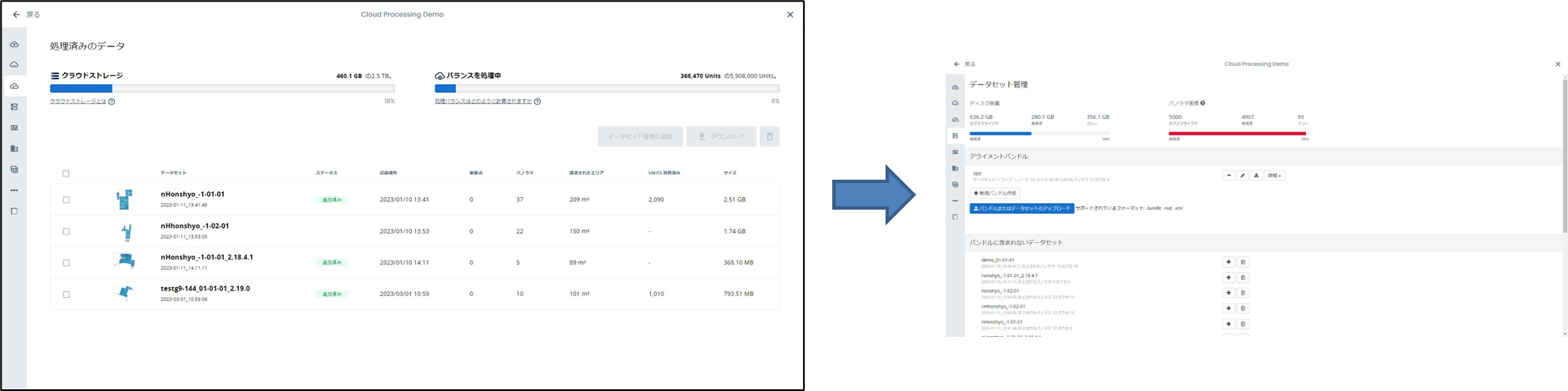Screen dimensions: 1568x391
Task: Click the ダウンロード button
Action: (722, 136)
